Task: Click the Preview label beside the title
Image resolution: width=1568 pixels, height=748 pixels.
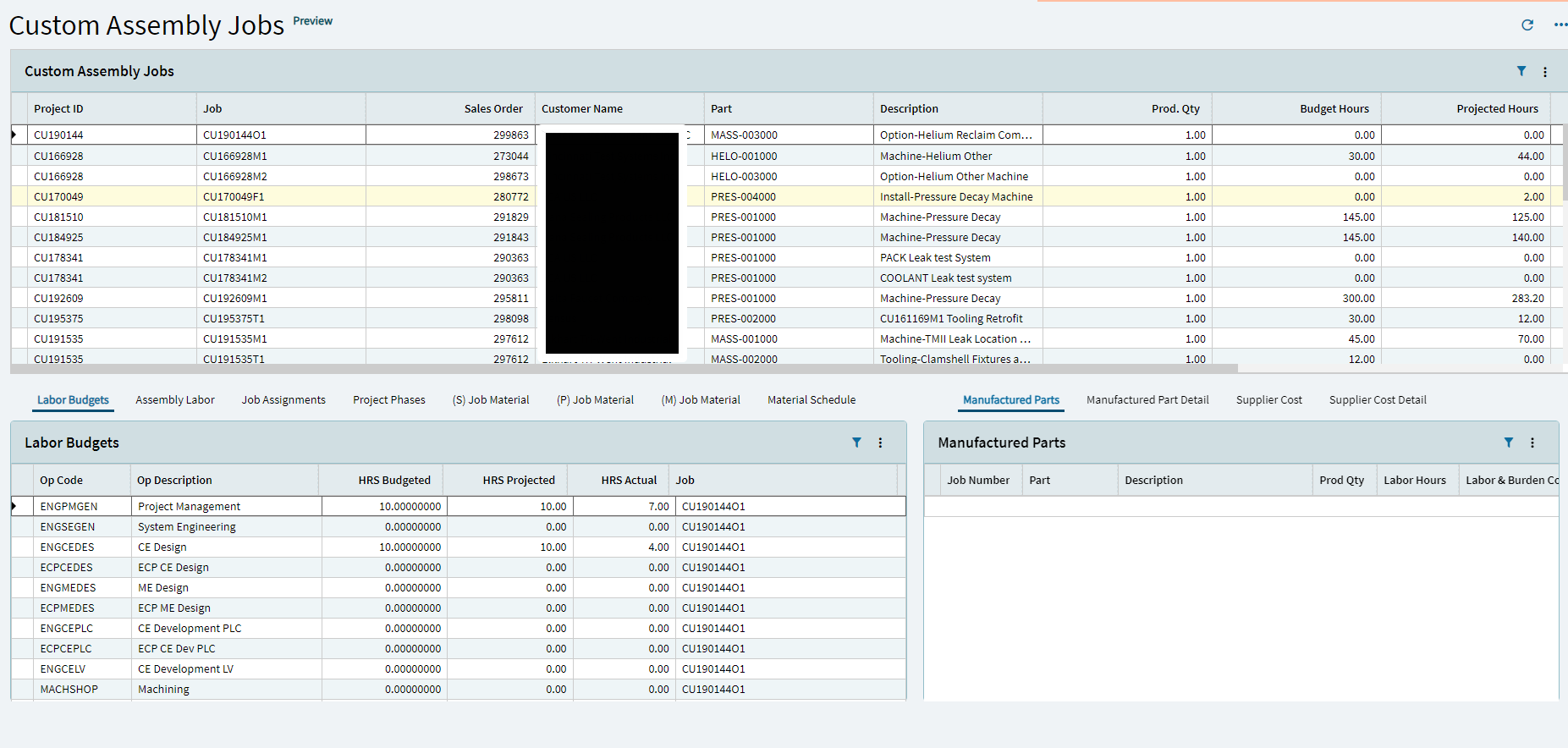Action: pyautogui.click(x=312, y=21)
